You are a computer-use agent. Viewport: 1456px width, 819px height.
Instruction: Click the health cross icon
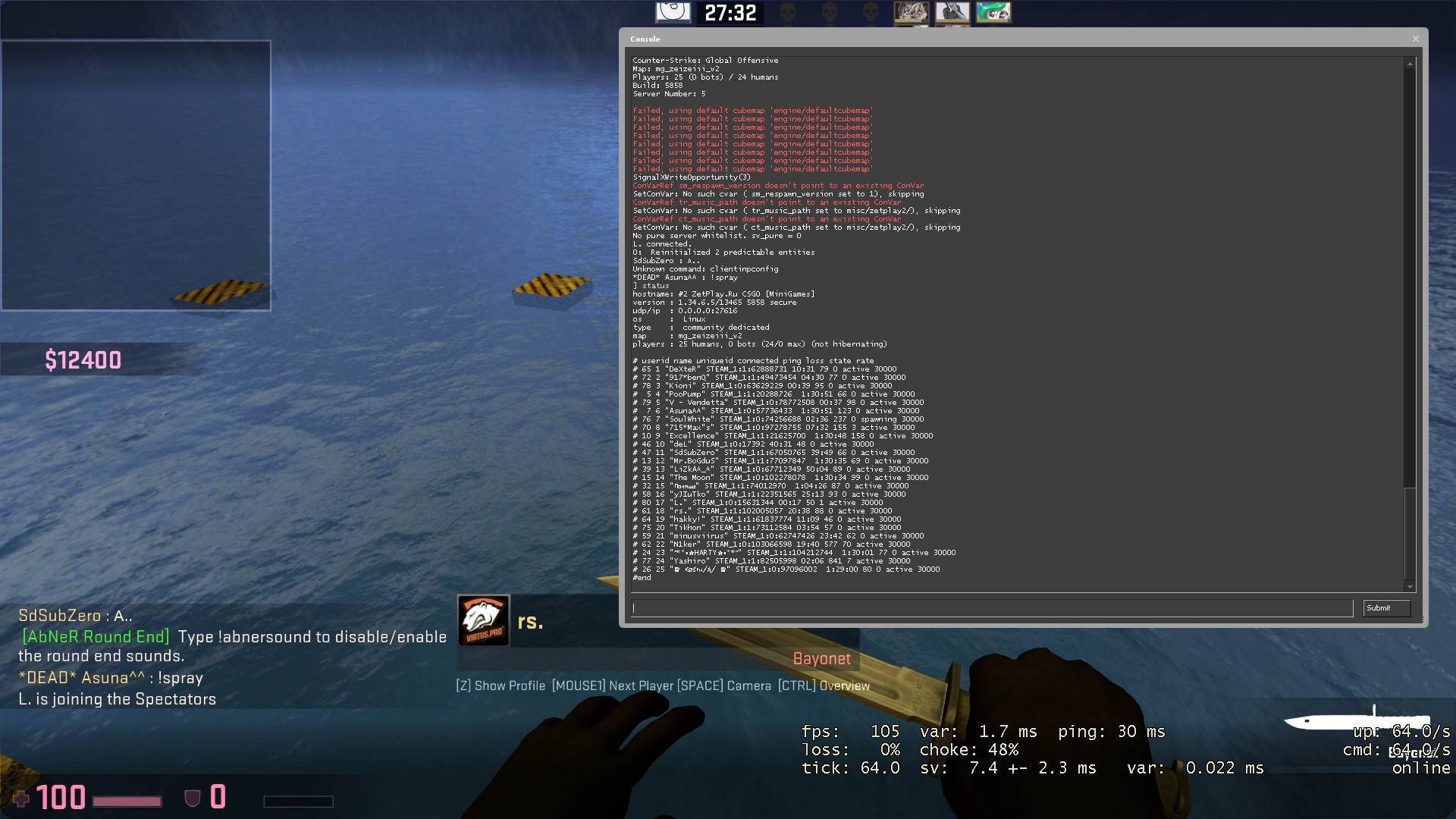coord(21,798)
